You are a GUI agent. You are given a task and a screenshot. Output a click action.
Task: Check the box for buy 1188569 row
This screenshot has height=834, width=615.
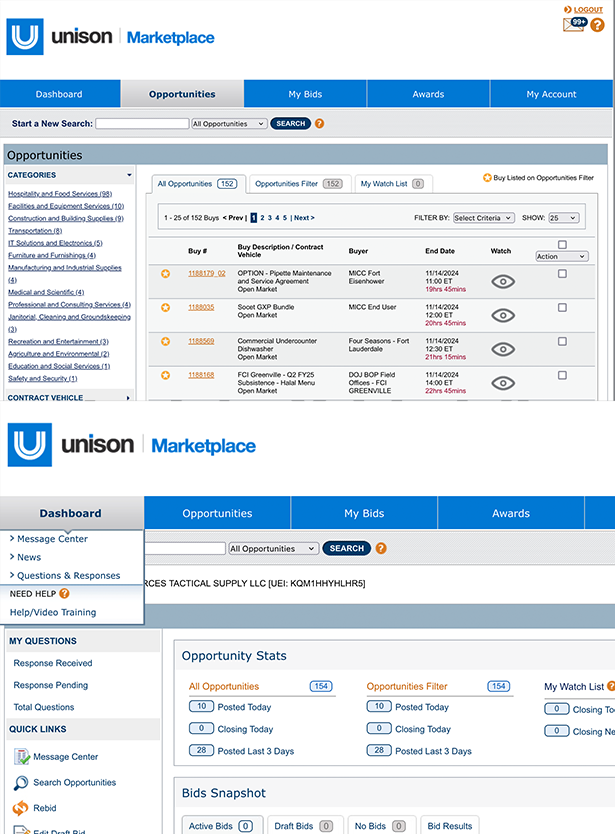click(562, 341)
